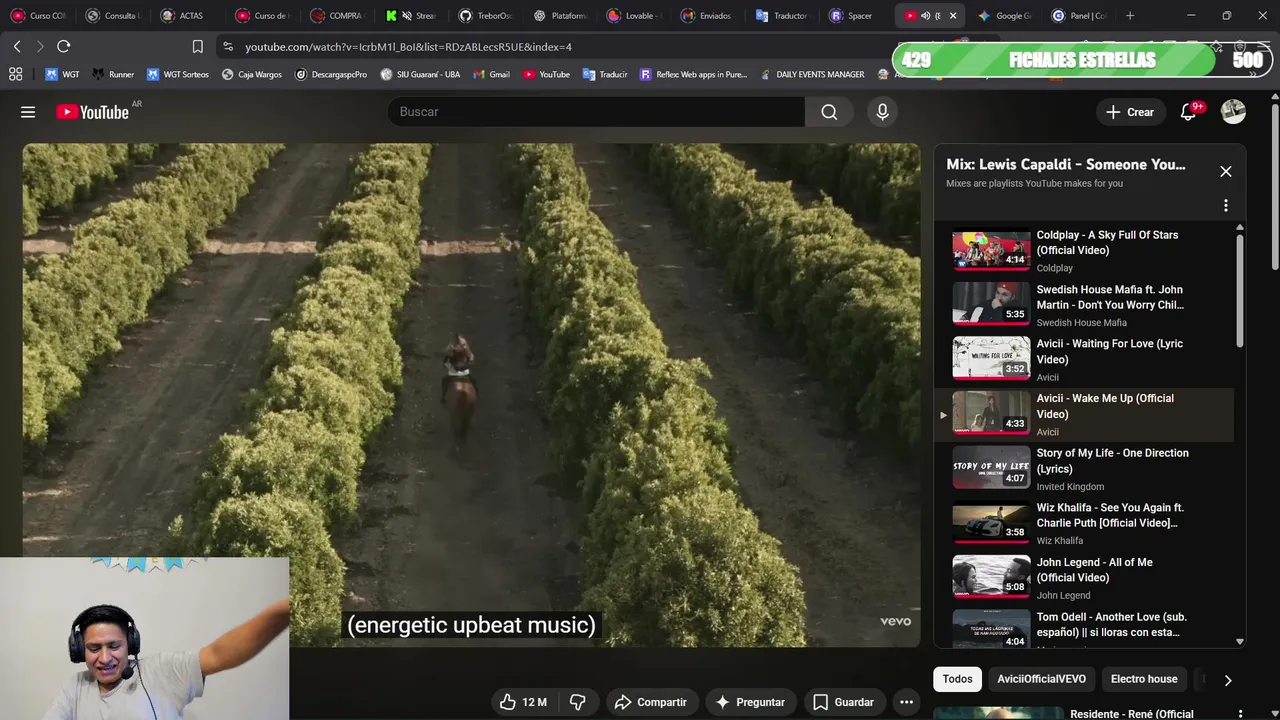
Task: Open more actions under the video
Action: pos(906,702)
